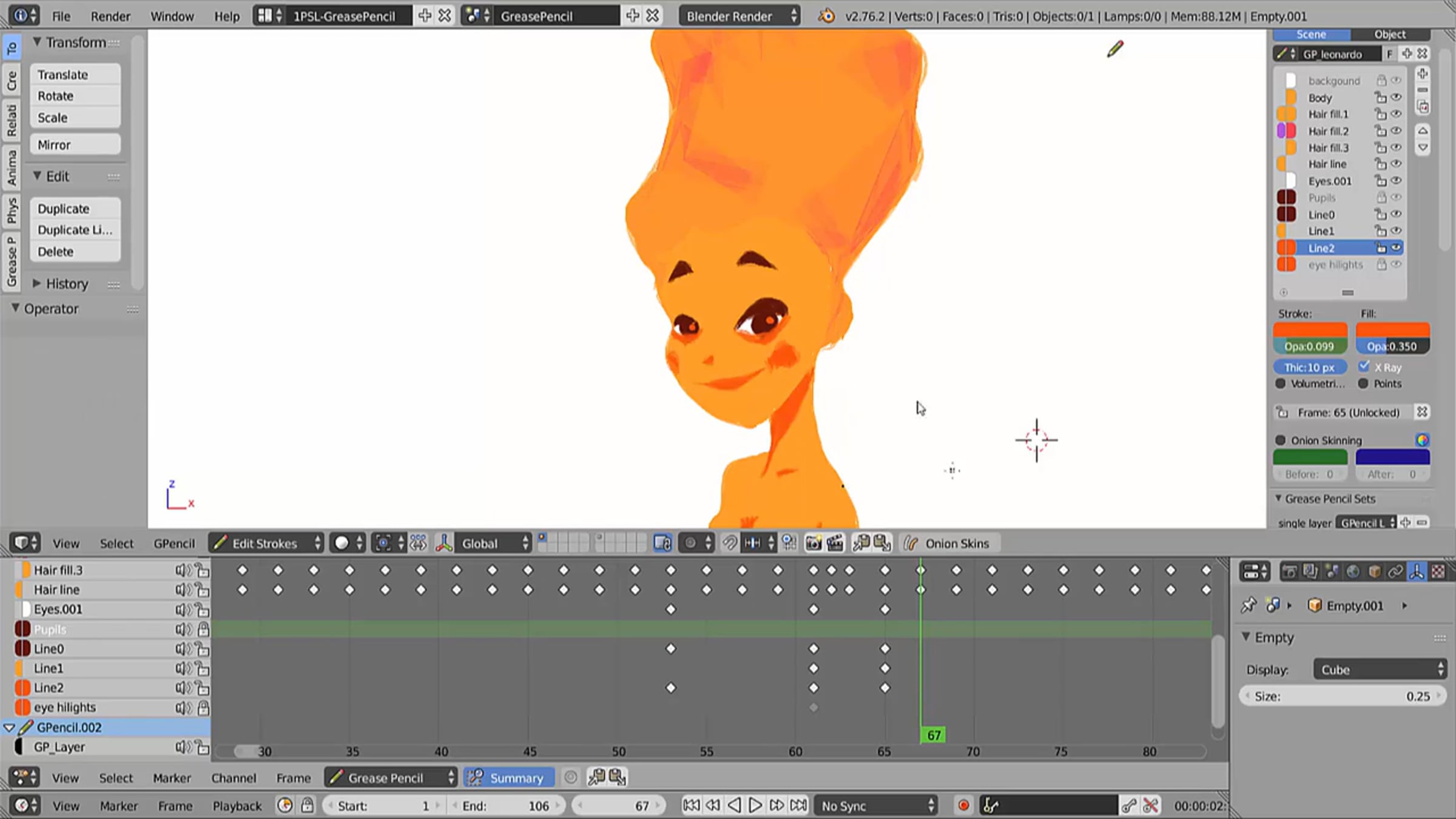Open the No Sync playback dropdown
Viewport: 1456px width, 819px height.
[876, 806]
